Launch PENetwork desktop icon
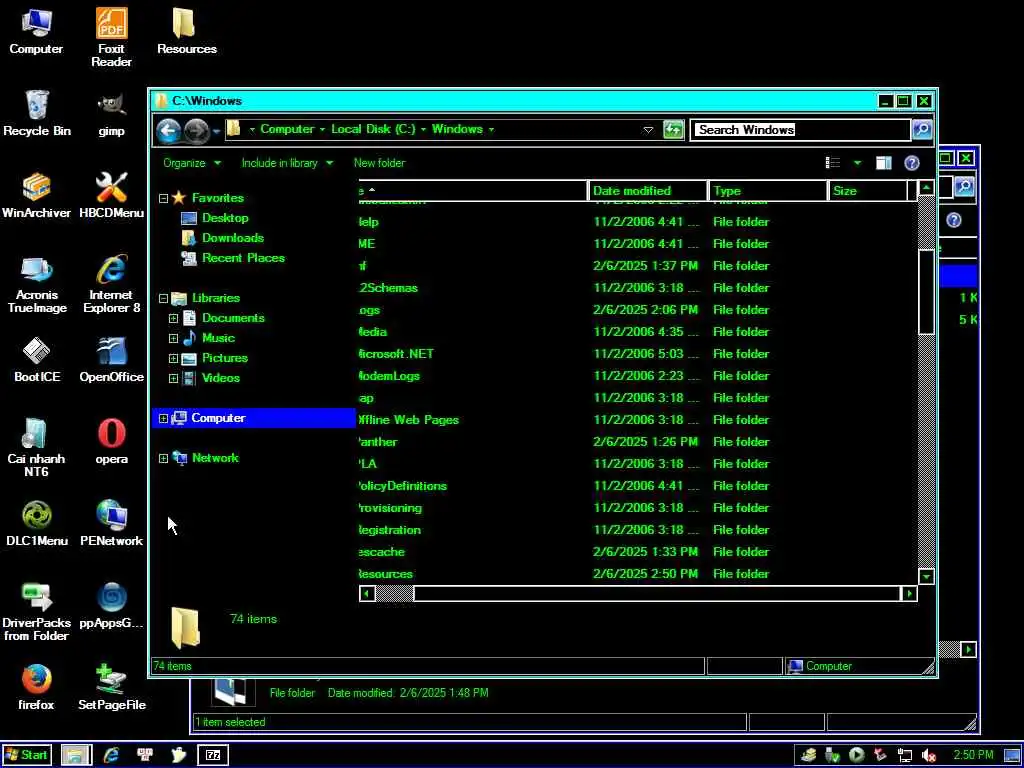The image size is (1024, 768). point(111,524)
